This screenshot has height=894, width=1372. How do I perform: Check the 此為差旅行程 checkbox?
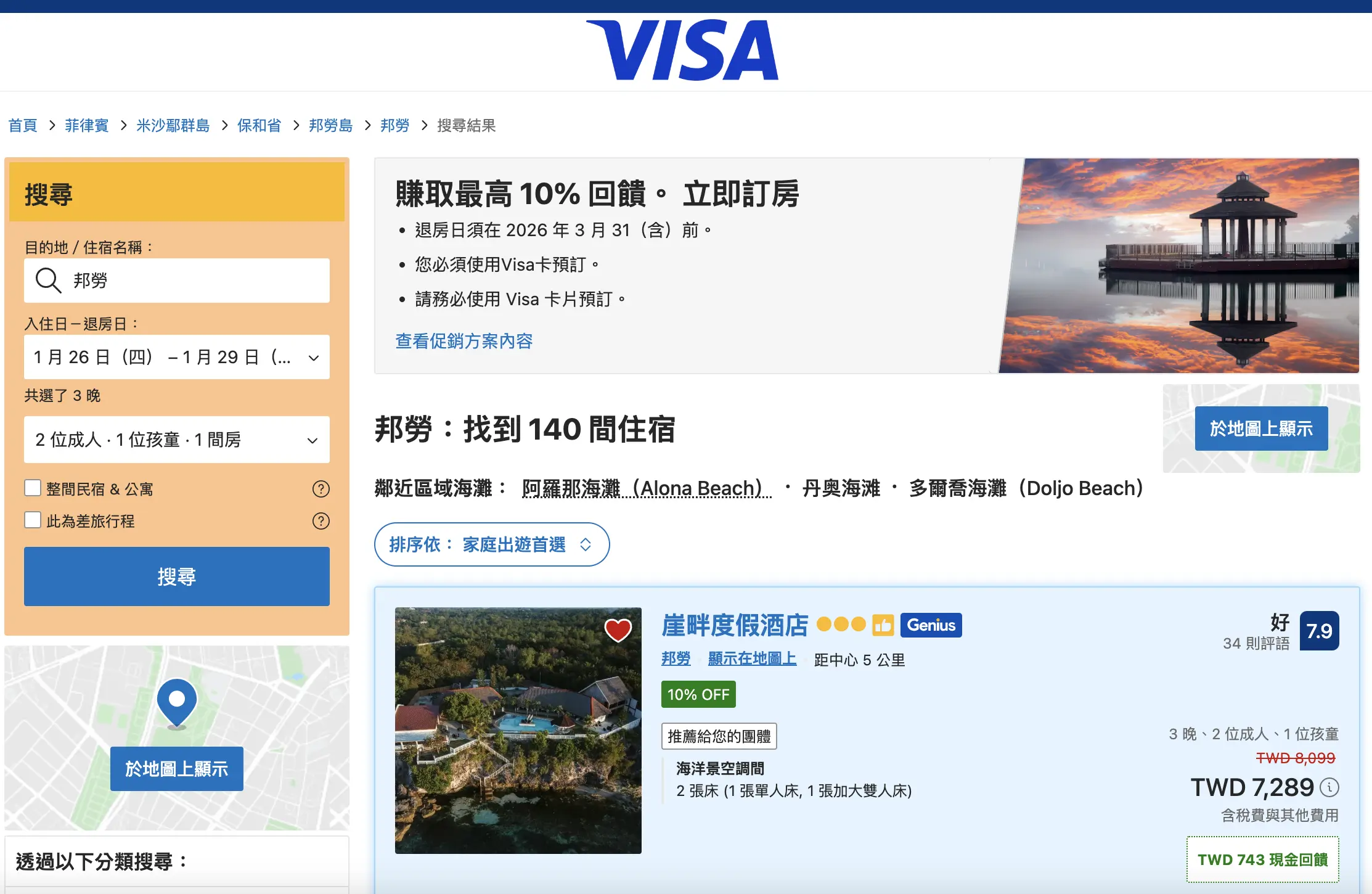point(33,520)
